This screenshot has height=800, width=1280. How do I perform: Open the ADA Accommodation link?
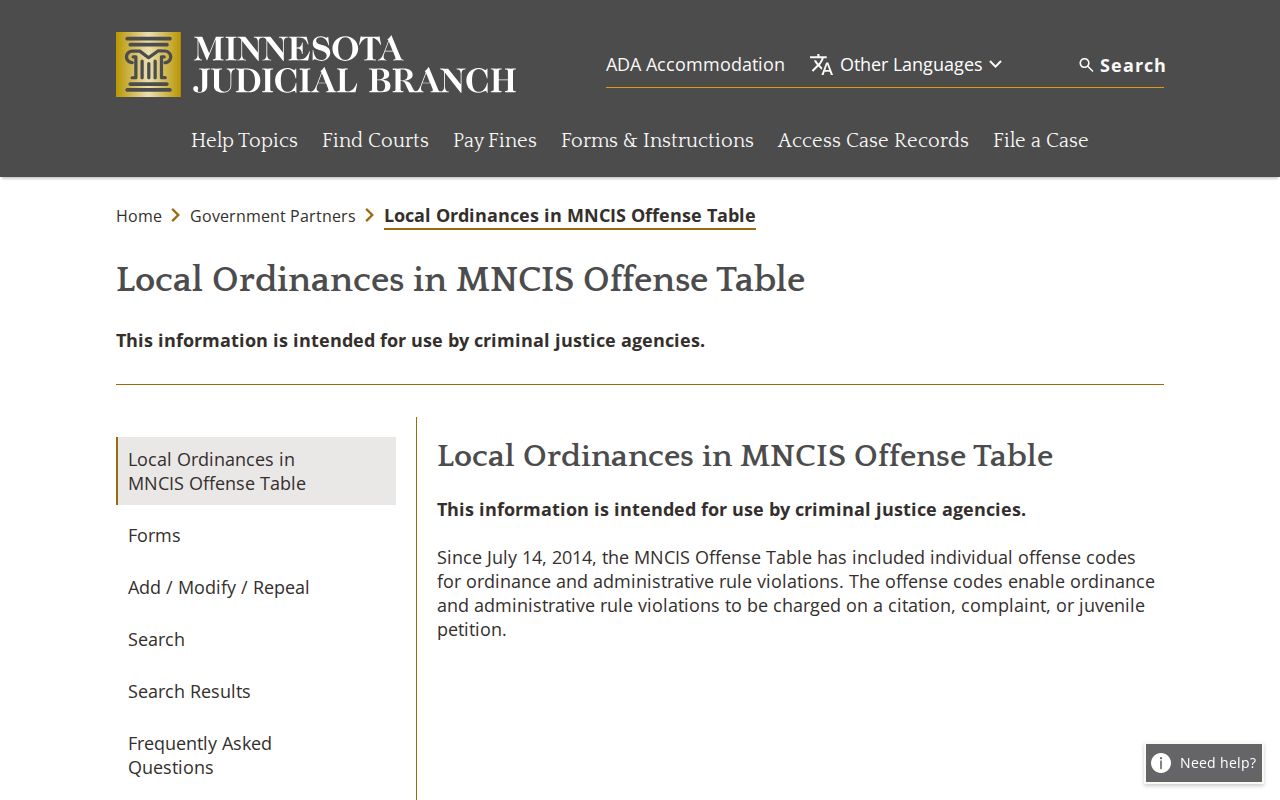695,64
